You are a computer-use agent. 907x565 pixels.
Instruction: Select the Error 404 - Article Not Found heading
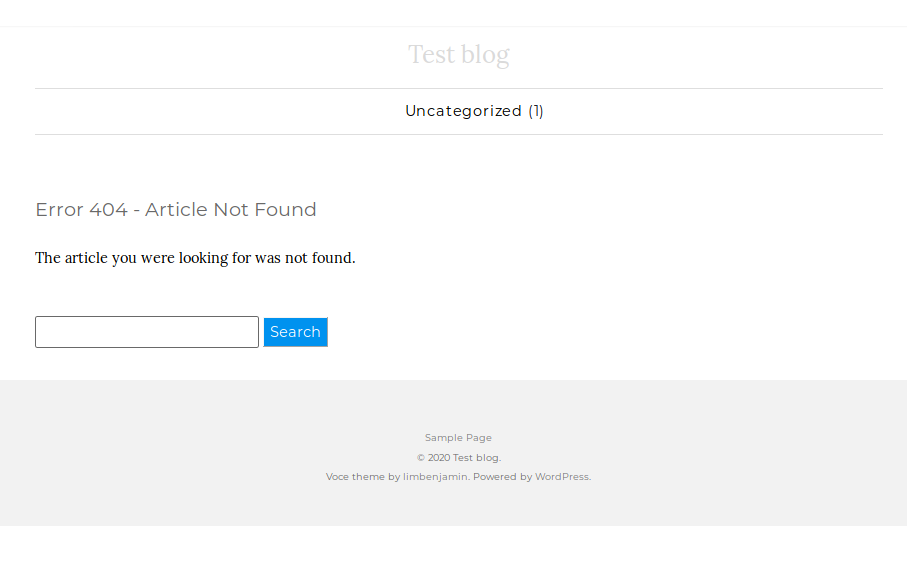(x=176, y=209)
